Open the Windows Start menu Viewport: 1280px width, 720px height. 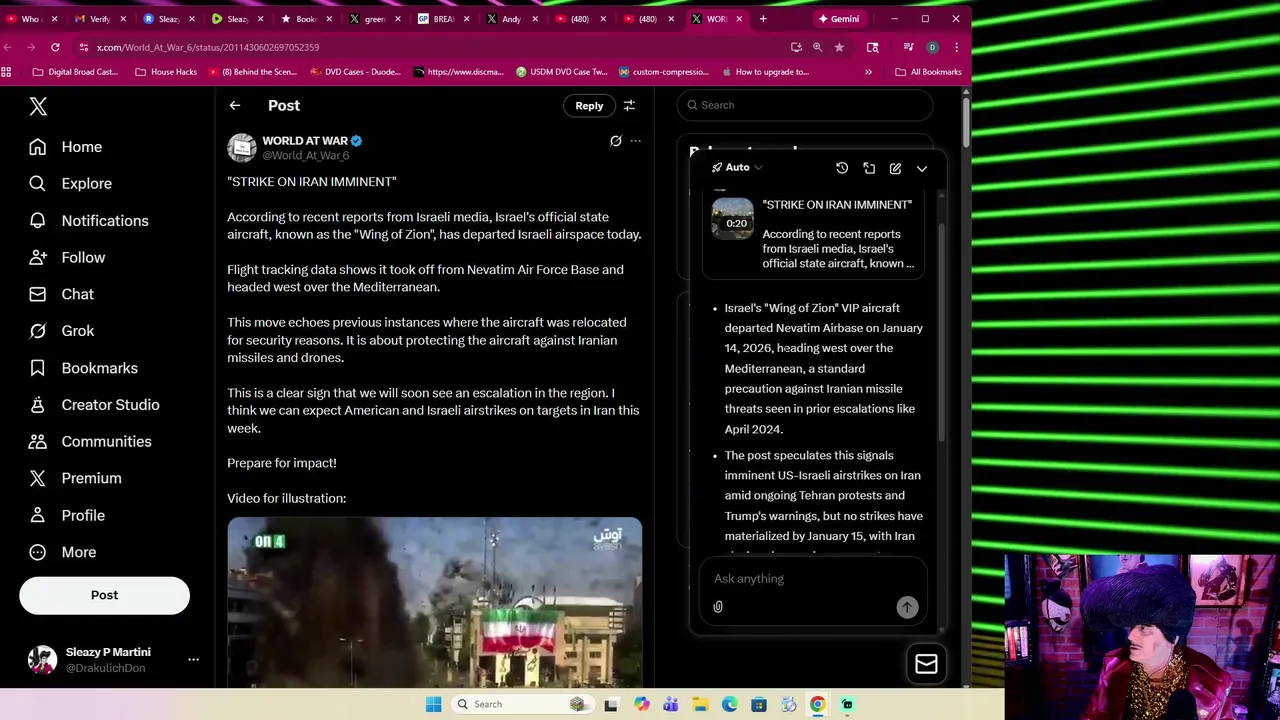pyautogui.click(x=433, y=704)
